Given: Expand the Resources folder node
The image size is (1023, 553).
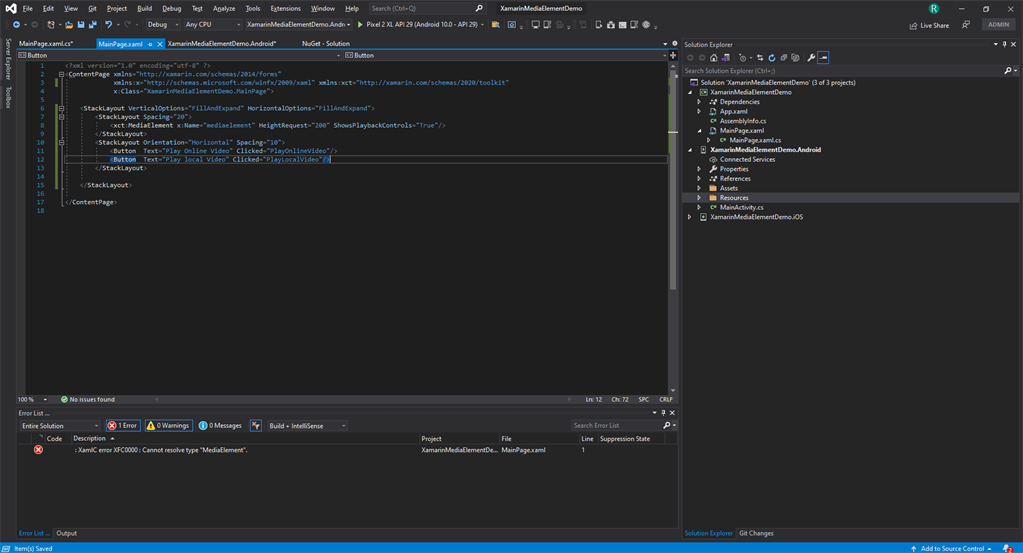Looking at the screenshot, I should pos(699,198).
